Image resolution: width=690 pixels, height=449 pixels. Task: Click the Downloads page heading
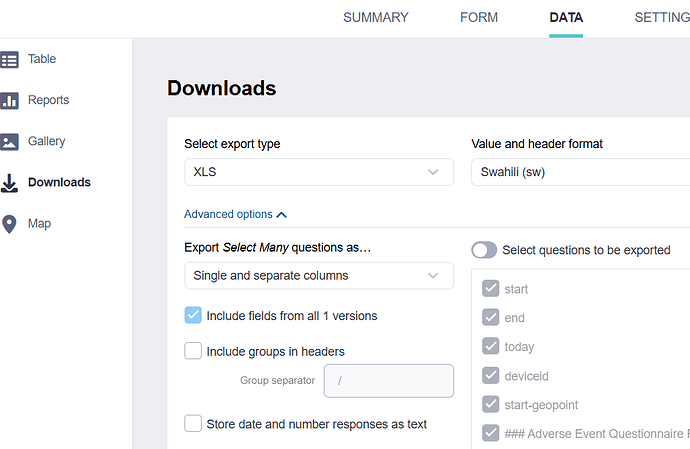tap(222, 88)
